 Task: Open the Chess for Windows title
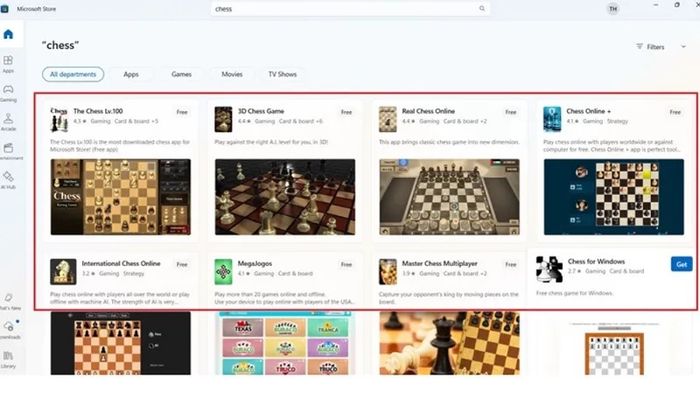click(596, 261)
